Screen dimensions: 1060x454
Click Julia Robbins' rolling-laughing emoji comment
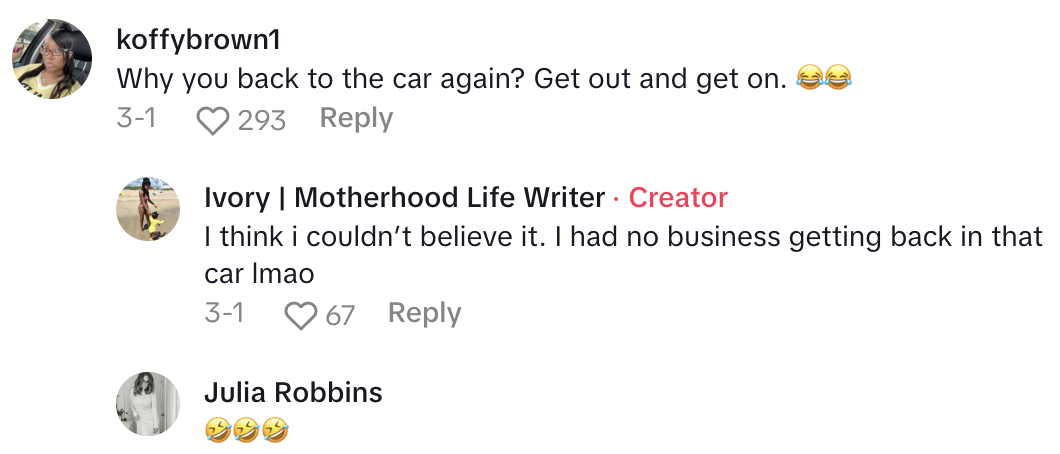[x=246, y=431]
